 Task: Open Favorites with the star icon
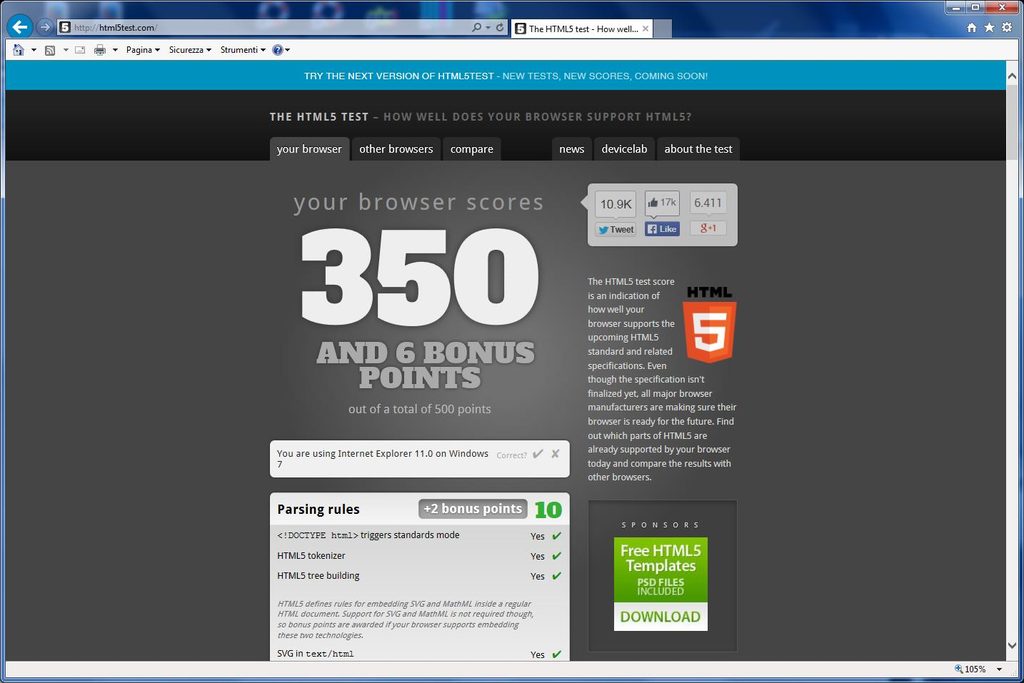[x=989, y=27]
